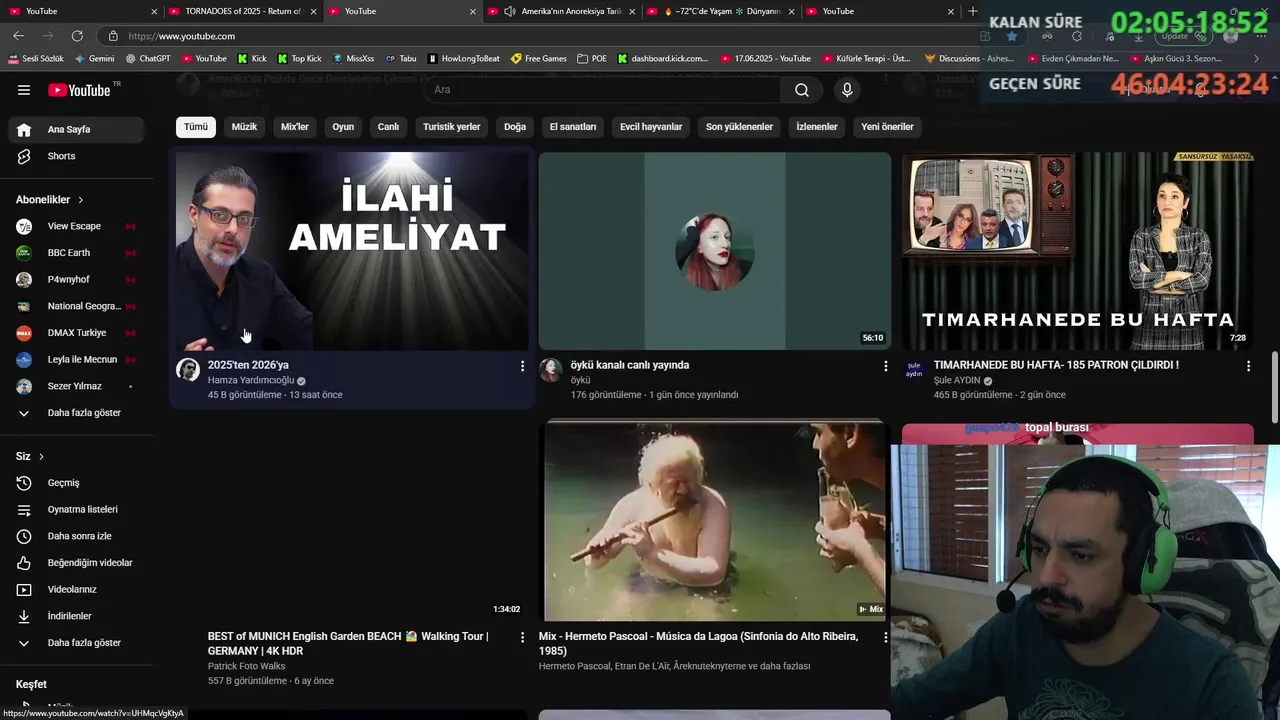Open more options for öykü kanalı video
This screenshot has height=720, width=1280.
(885, 366)
